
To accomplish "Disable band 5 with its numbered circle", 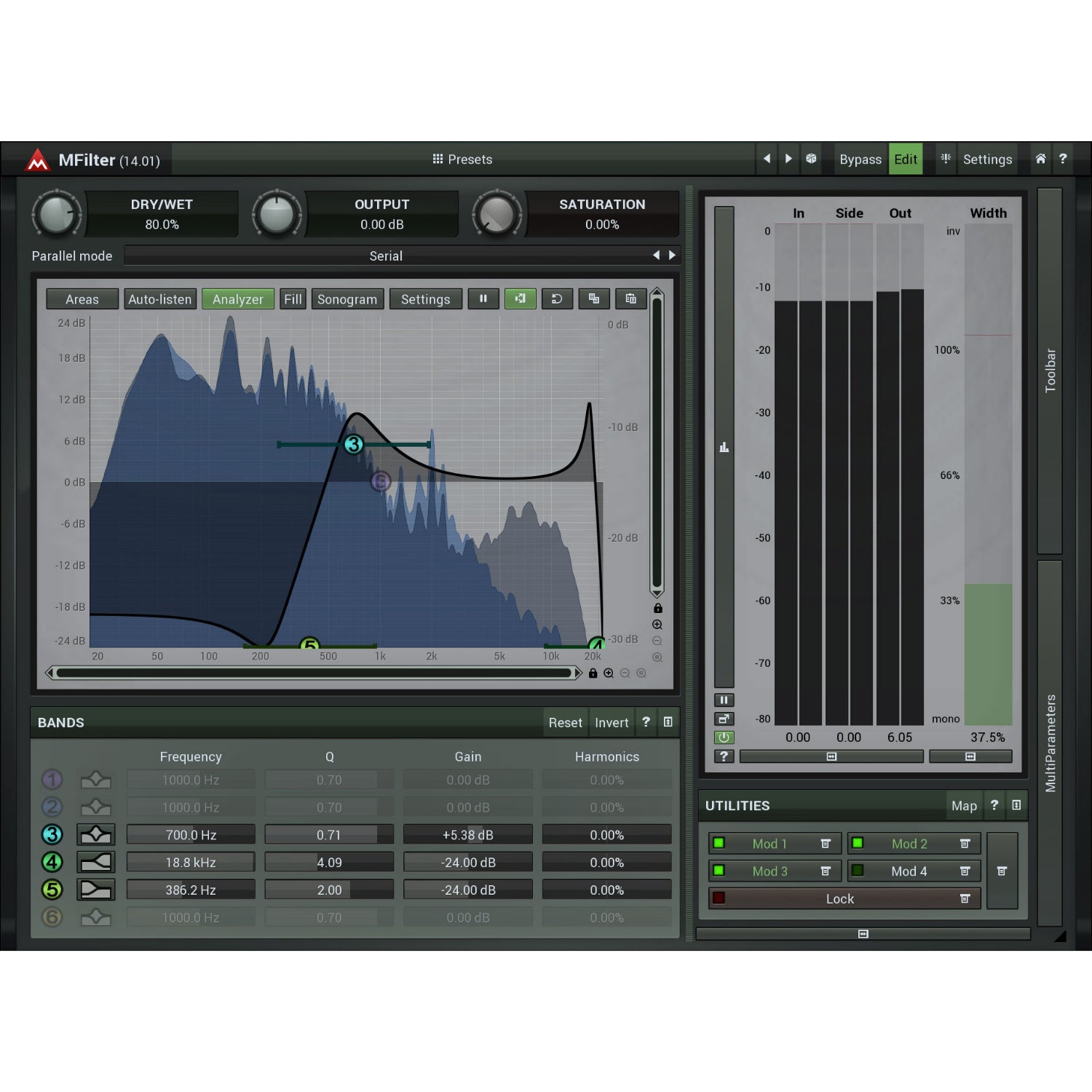I will coord(52,890).
